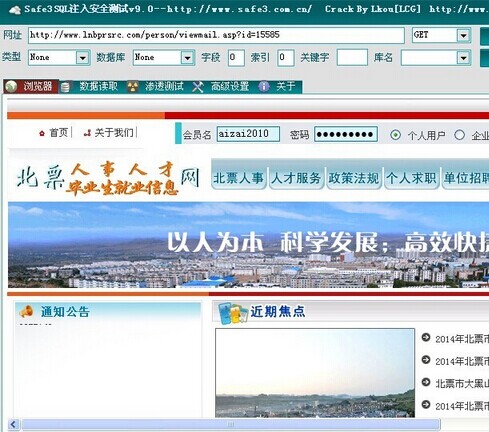Viewport: 489px width, 432px height.
Task: Click the megaphone icon by 通知公告
Action: pos(26,311)
